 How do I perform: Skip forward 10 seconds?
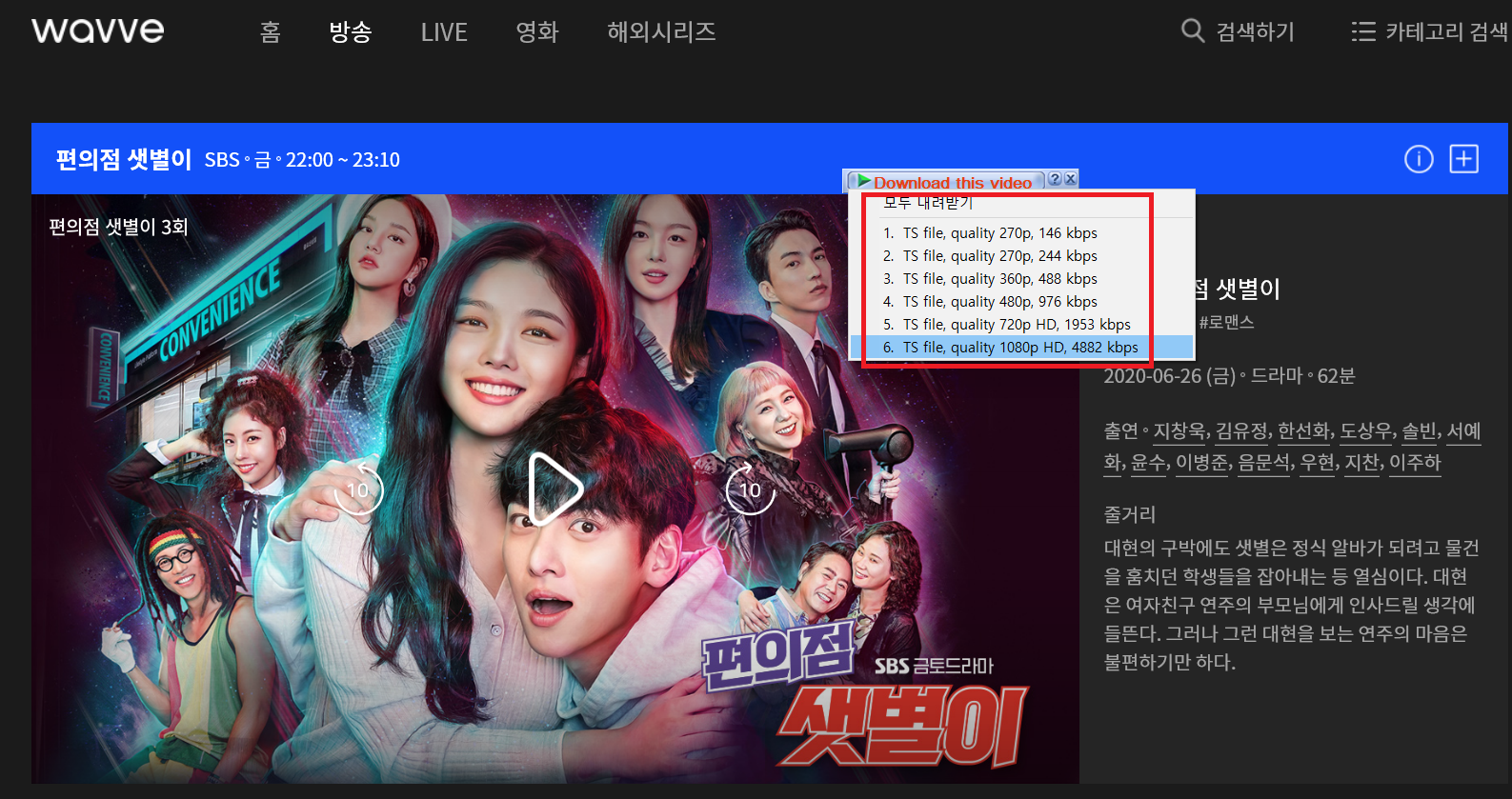[x=750, y=489]
